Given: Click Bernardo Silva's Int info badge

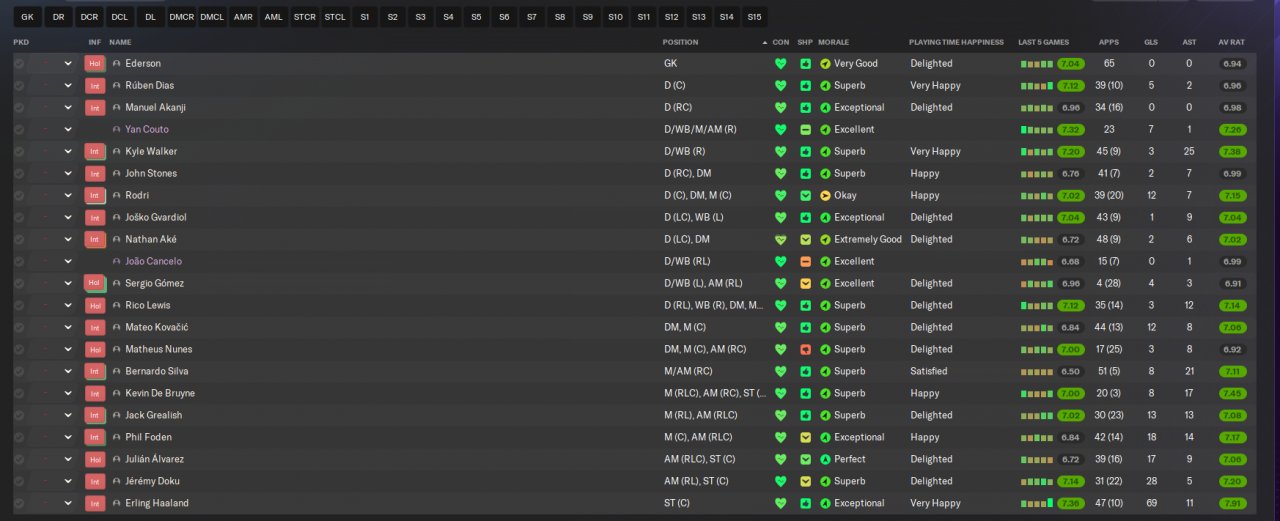Looking at the screenshot, I should click(x=95, y=371).
